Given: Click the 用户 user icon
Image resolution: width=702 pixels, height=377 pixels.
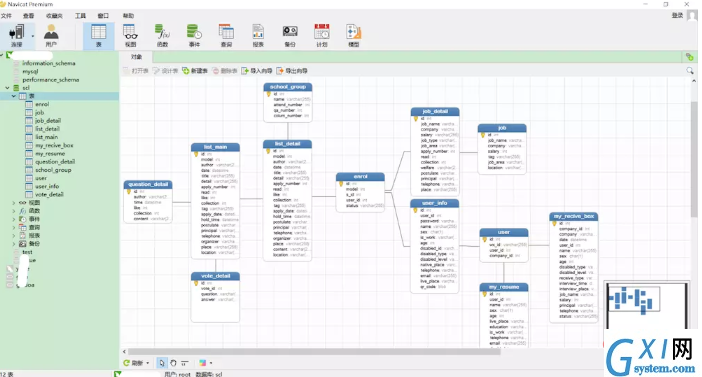Looking at the screenshot, I should point(51,36).
